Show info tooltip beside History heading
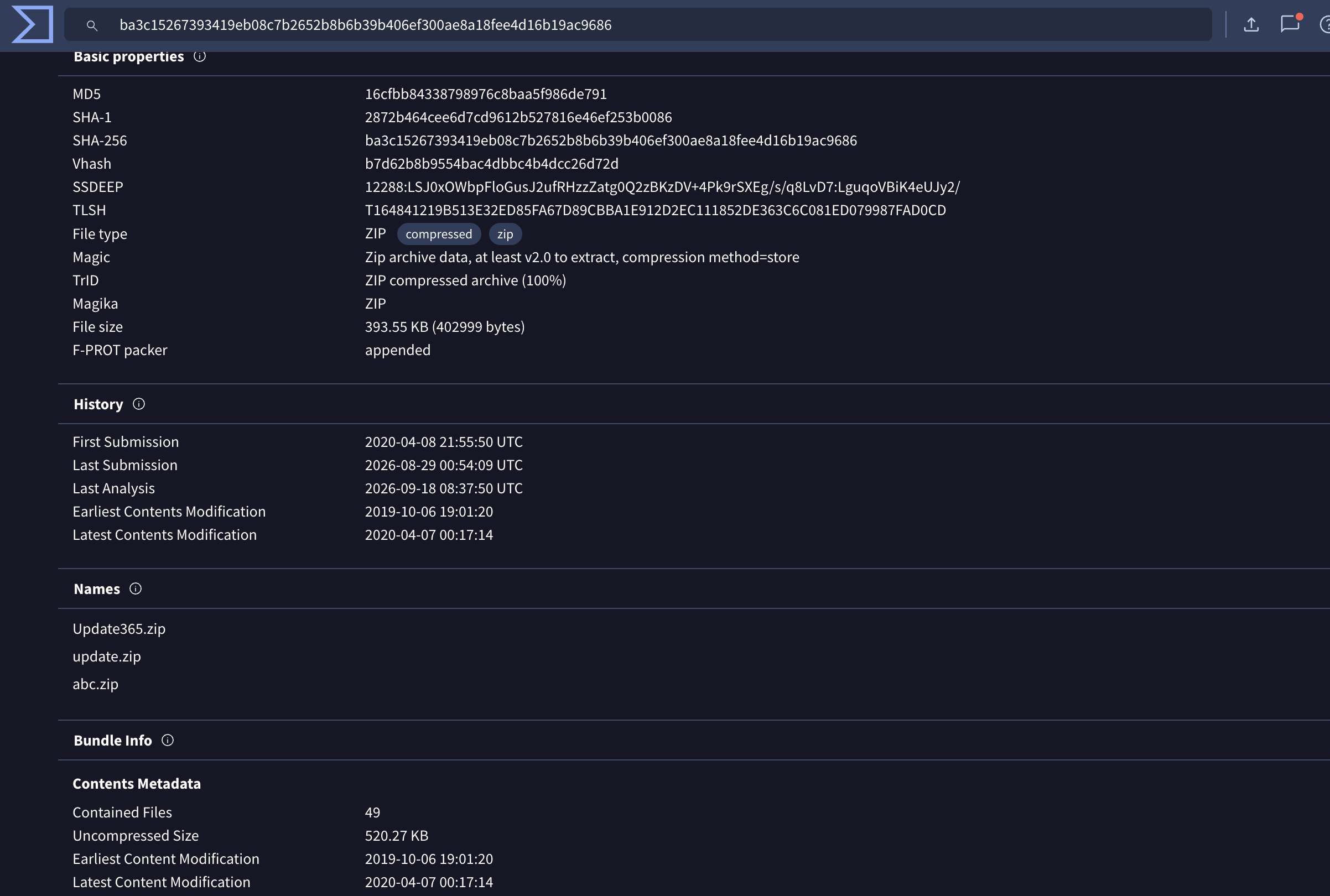The image size is (1330, 896). click(138, 404)
